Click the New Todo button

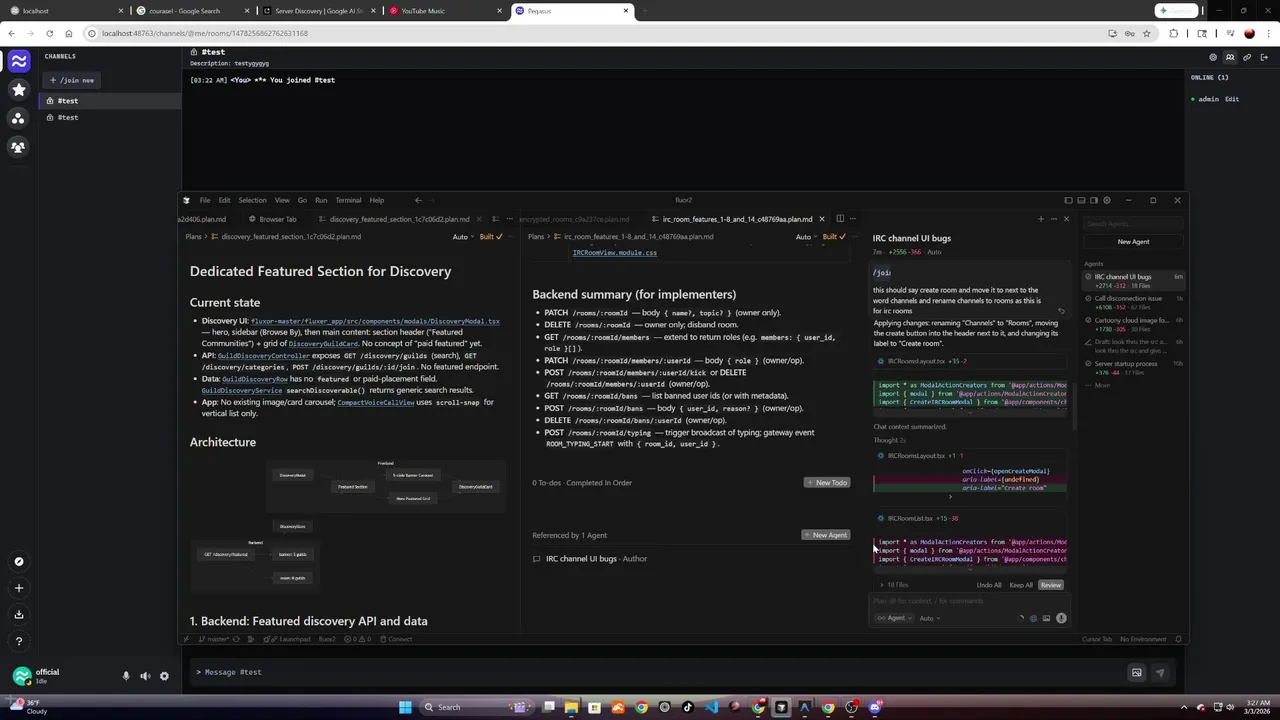coord(827,483)
